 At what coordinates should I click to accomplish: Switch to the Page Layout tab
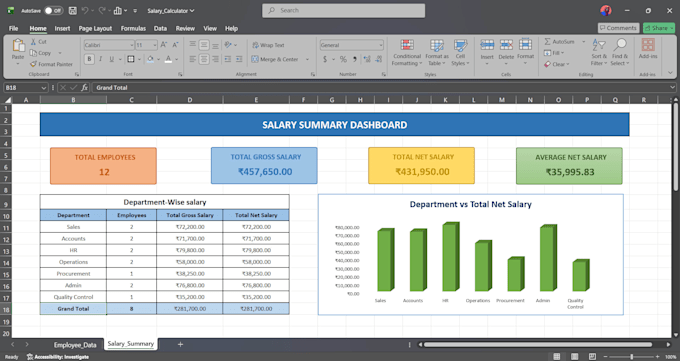click(x=95, y=28)
